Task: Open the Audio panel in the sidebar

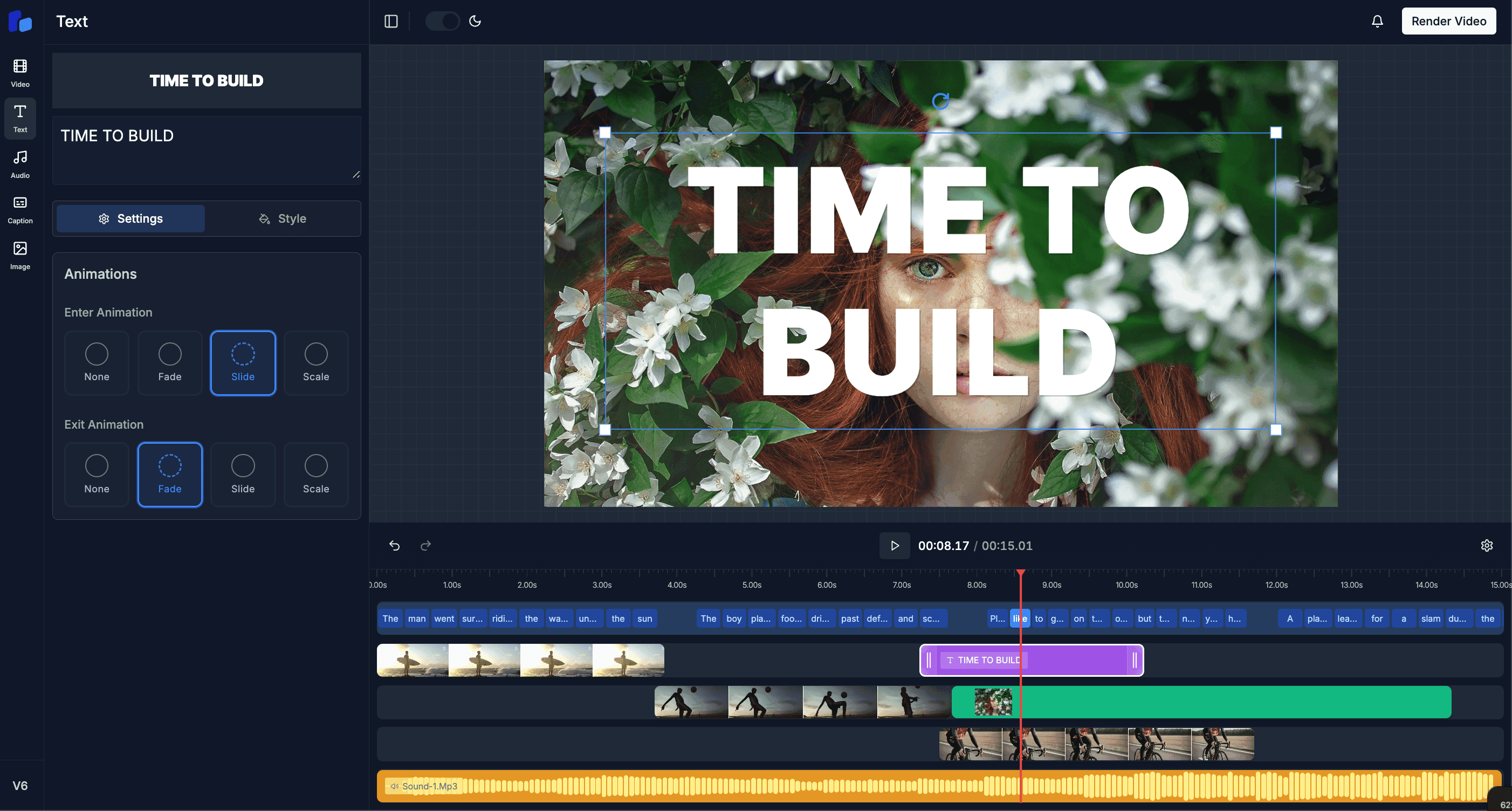Action: click(20, 162)
